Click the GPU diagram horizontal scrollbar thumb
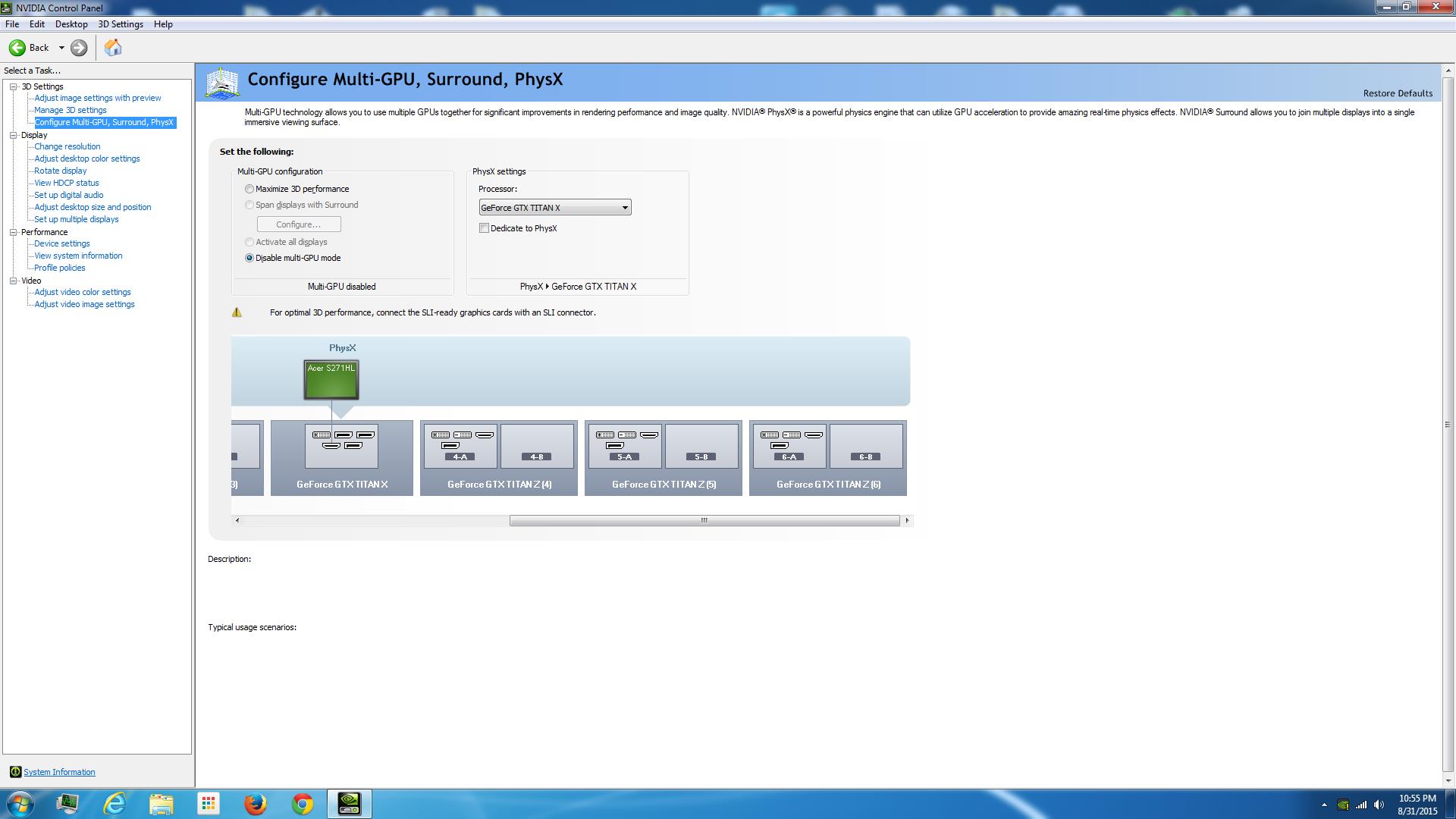The image size is (1456, 819). (x=704, y=520)
